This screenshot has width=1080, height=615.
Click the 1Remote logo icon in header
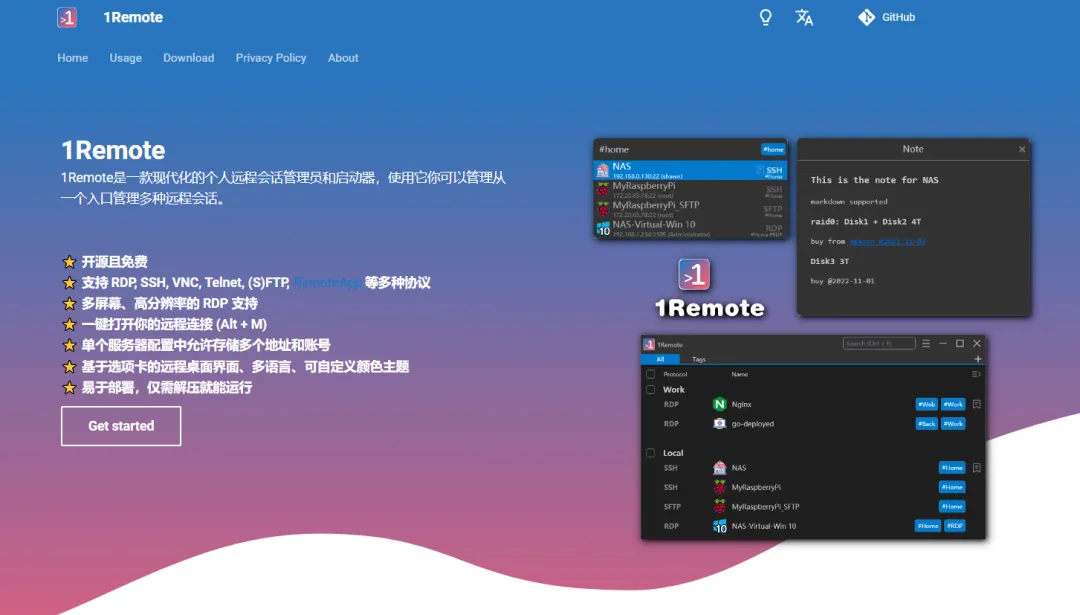coord(67,17)
